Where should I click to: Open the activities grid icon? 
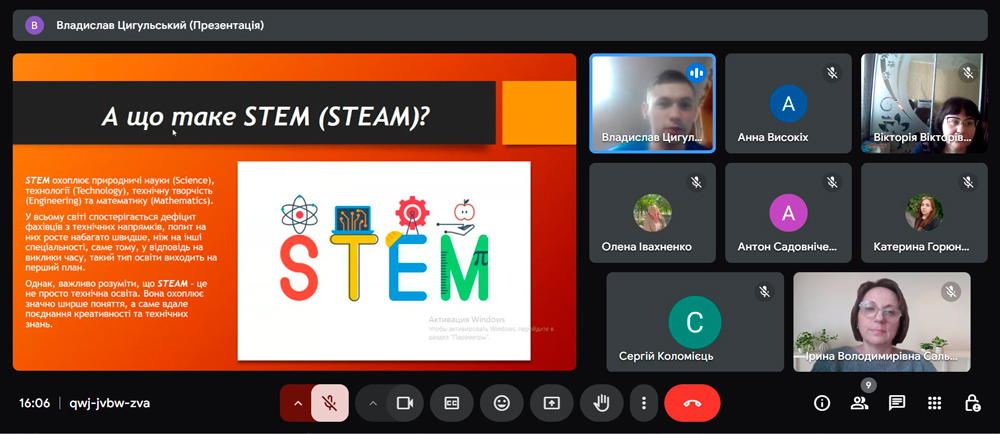pyautogui.click(x=934, y=403)
